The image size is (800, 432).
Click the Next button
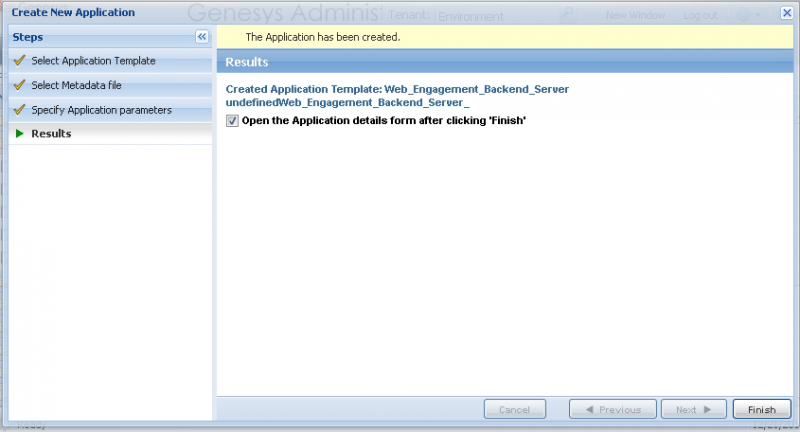(693, 409)
